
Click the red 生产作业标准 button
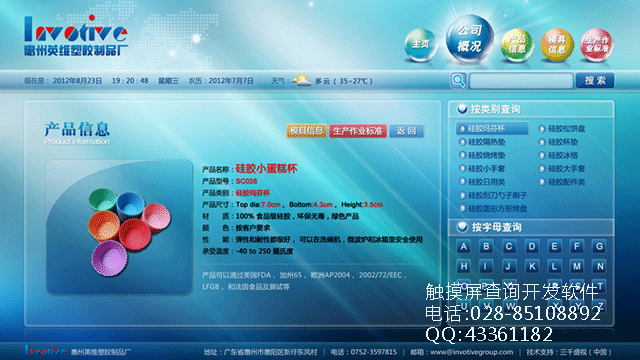pos(358,131)
